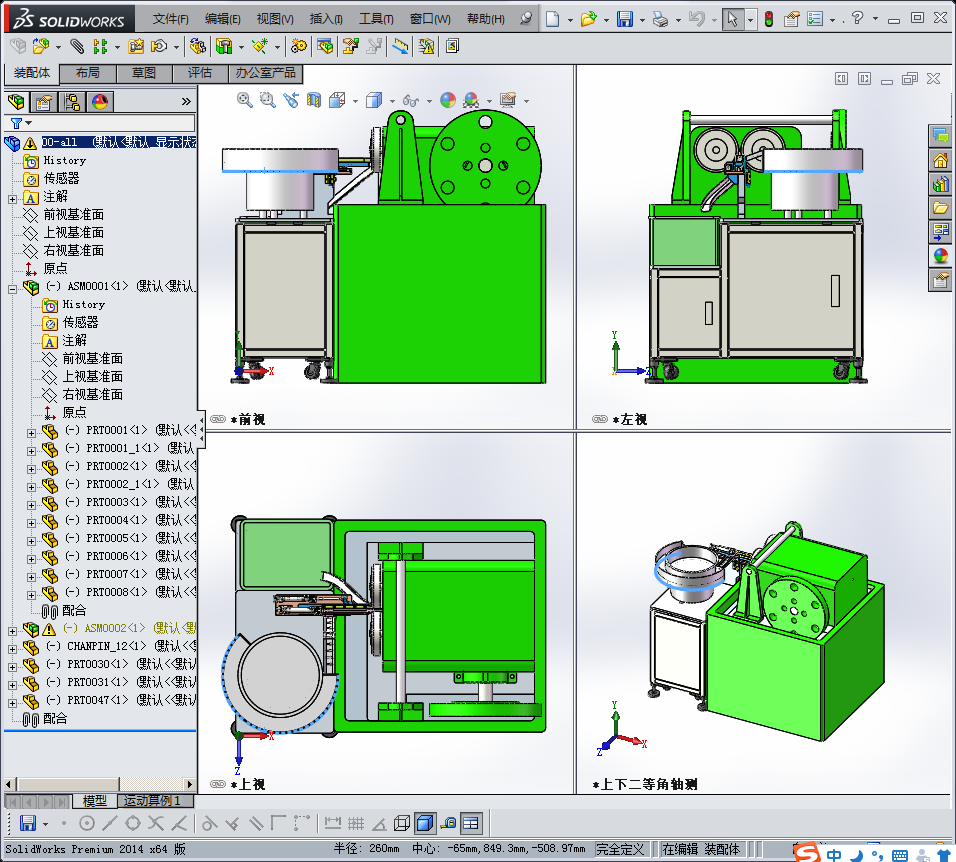Open the 窗口(W) menu
Viewport: 956px width, 862px height.
tap(430, 19)
